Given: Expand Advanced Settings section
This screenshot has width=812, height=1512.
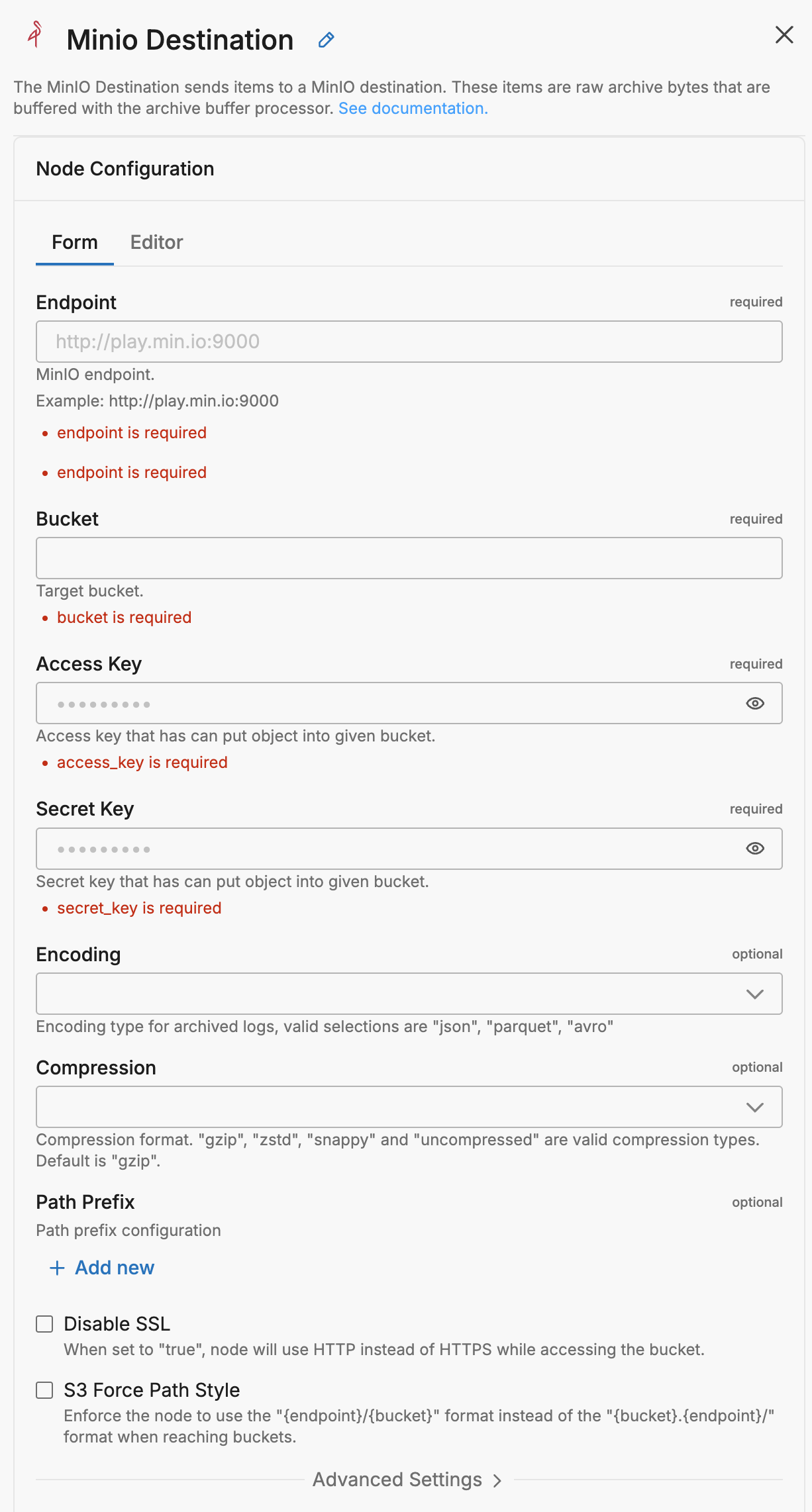Looking at the screenshot, I should 397,1480.
